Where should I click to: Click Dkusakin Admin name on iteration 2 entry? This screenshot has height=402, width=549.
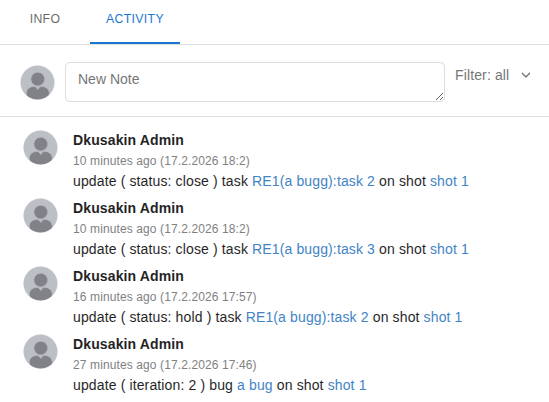[x=128, y=344]
